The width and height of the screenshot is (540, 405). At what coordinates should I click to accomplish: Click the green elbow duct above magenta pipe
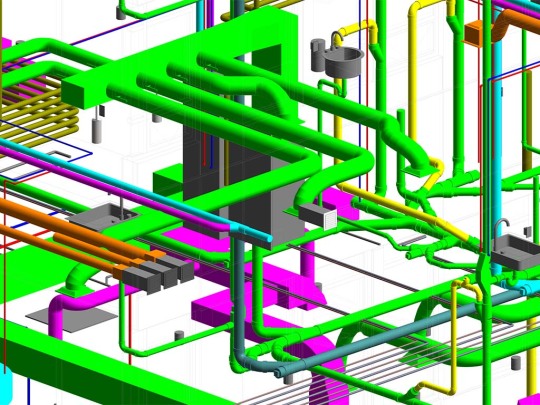[x=76, y=278]
